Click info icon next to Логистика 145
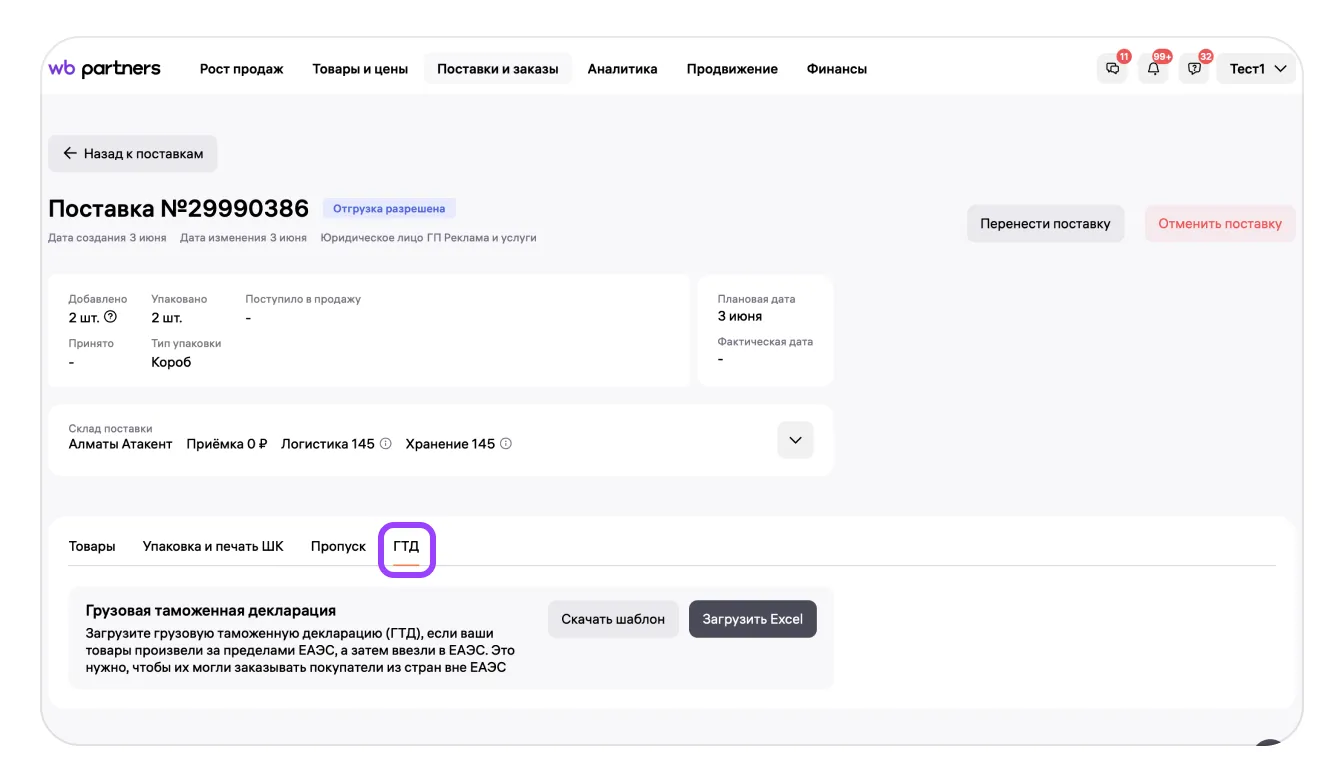The image size is (1344, 782). point(385,444)
